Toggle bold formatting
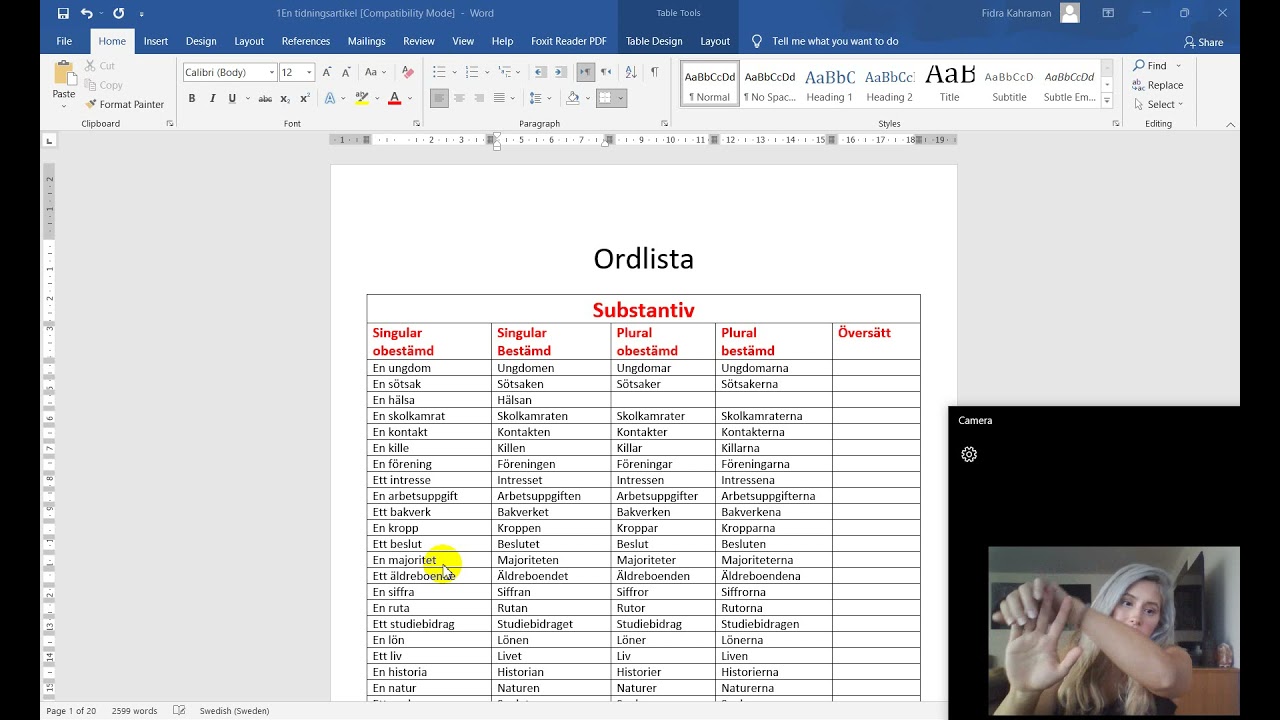1280x720 pixels. pos(192,98)
